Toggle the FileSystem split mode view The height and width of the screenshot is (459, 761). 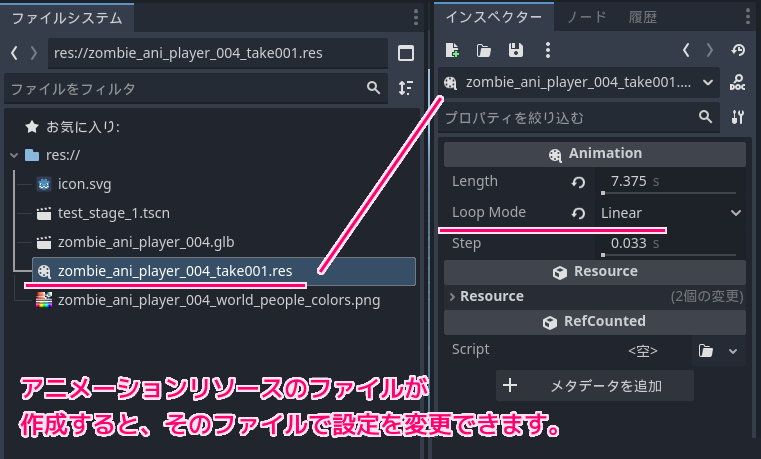click(x=405, y=53)
